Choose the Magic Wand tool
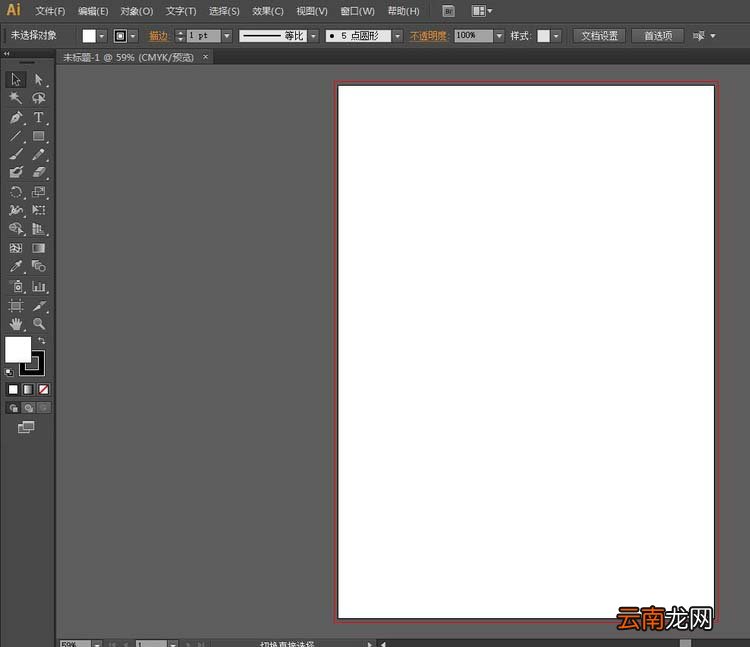Viewport: 750px width, 647px height. click(16, 98)
